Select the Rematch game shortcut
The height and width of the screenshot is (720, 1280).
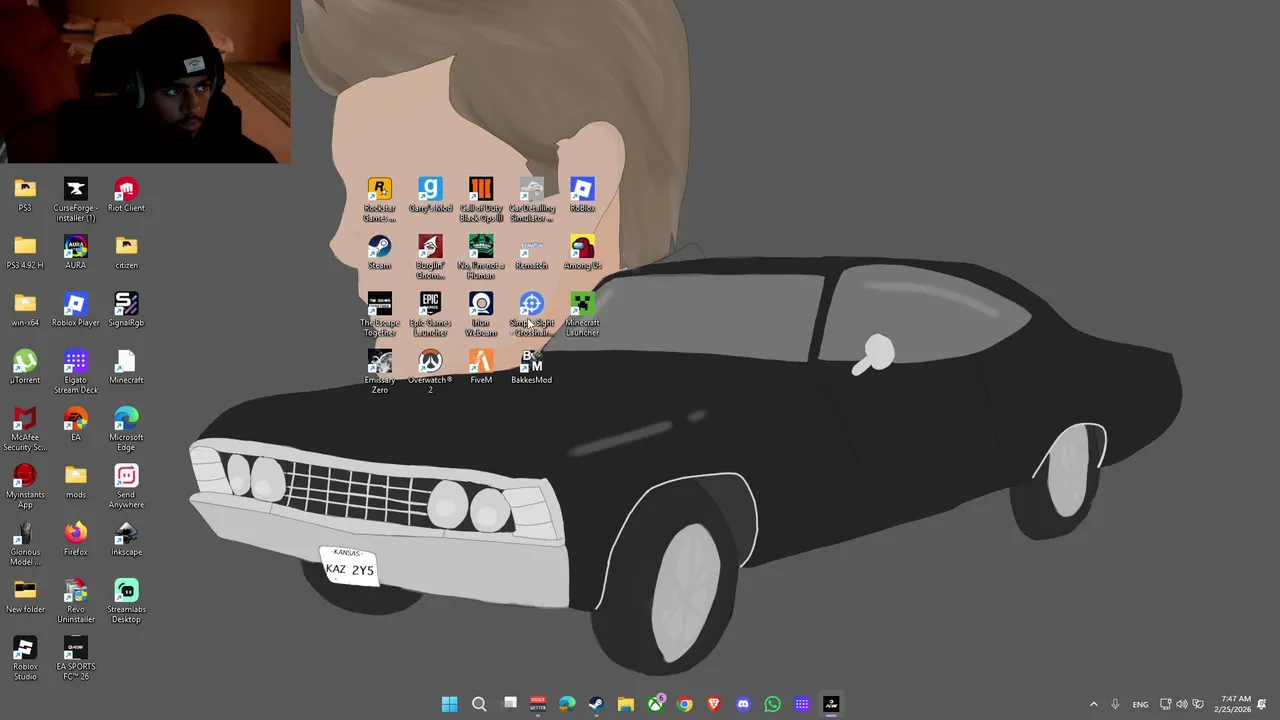click(532, 252)
